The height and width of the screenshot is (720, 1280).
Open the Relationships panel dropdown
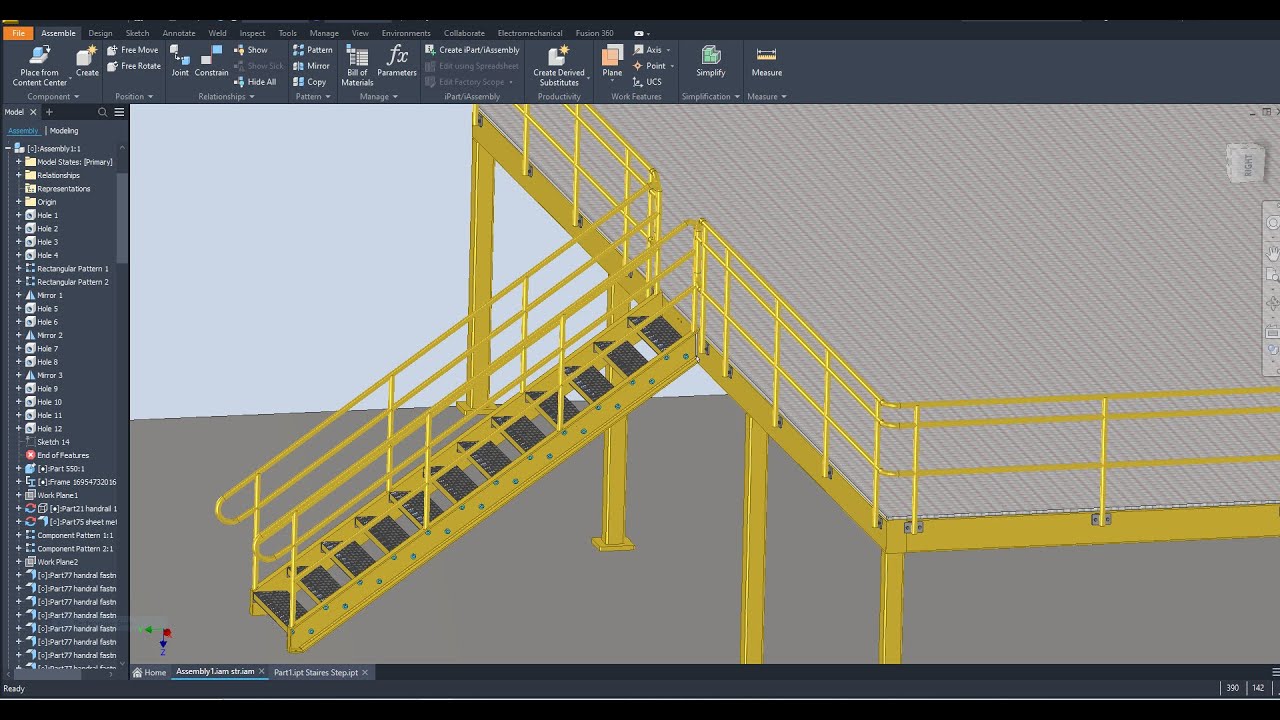click(226, 97)
